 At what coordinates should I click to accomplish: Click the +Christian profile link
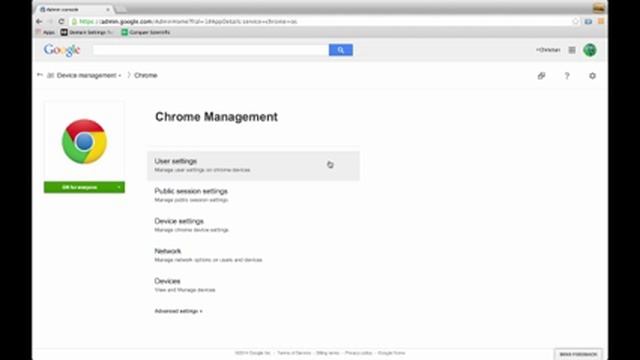point(548,50)
